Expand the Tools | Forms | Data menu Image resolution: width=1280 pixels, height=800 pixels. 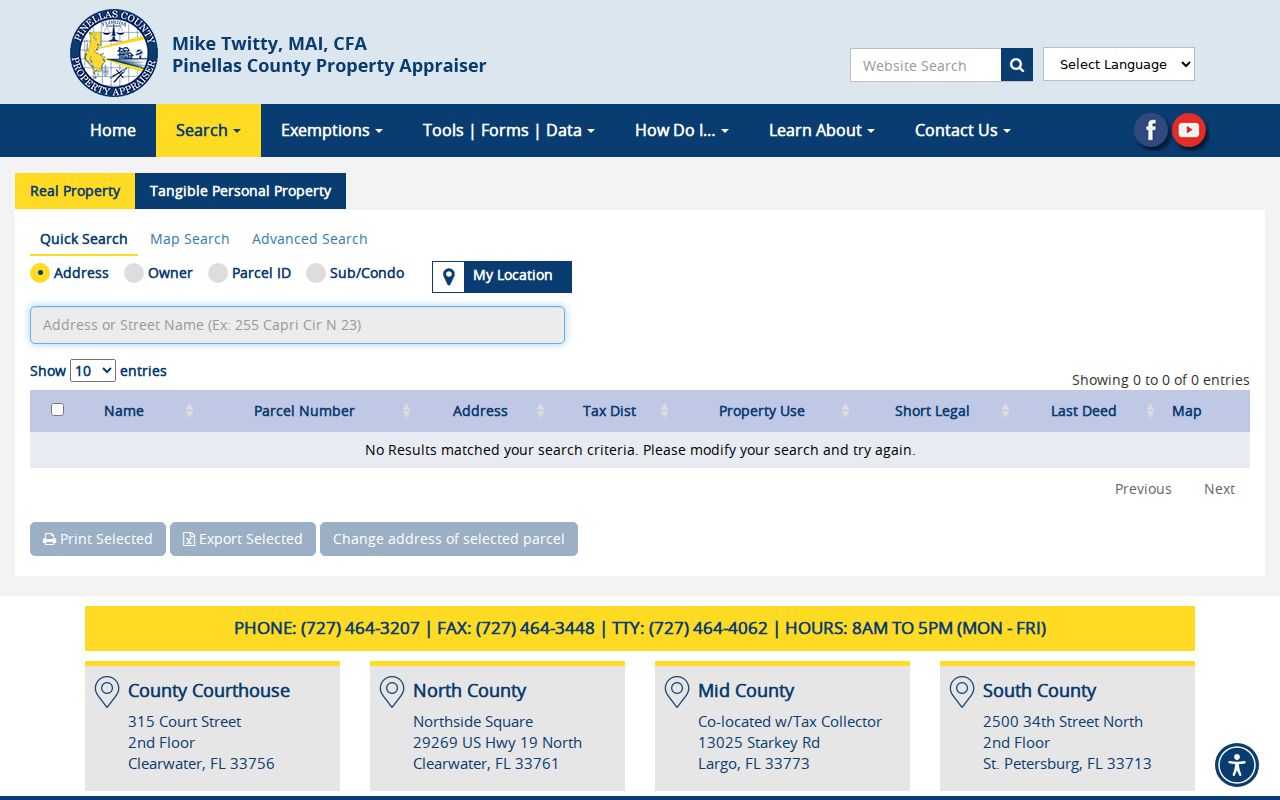pyautogui.click(x=509, y=130)
